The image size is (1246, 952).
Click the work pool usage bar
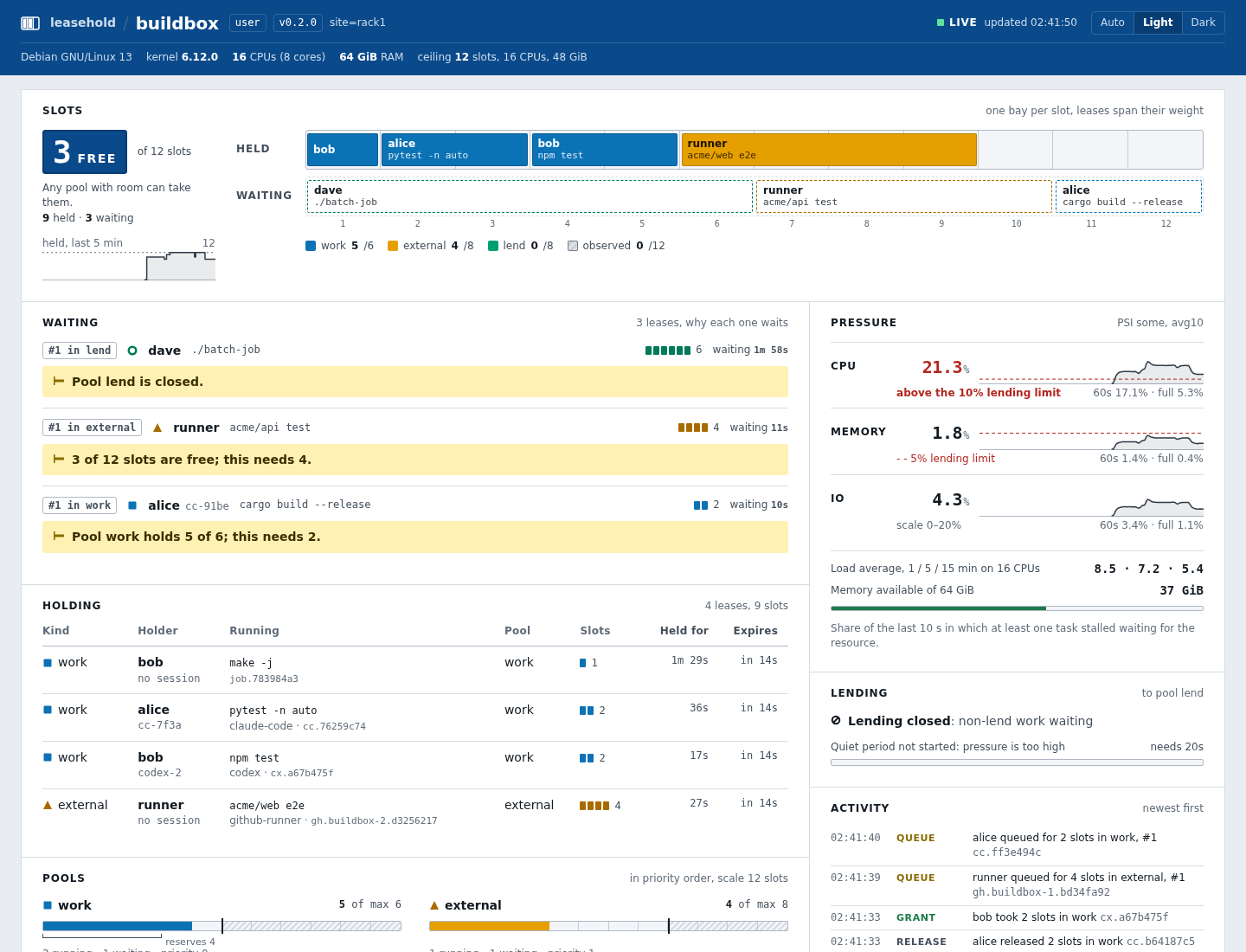[222, 926]
